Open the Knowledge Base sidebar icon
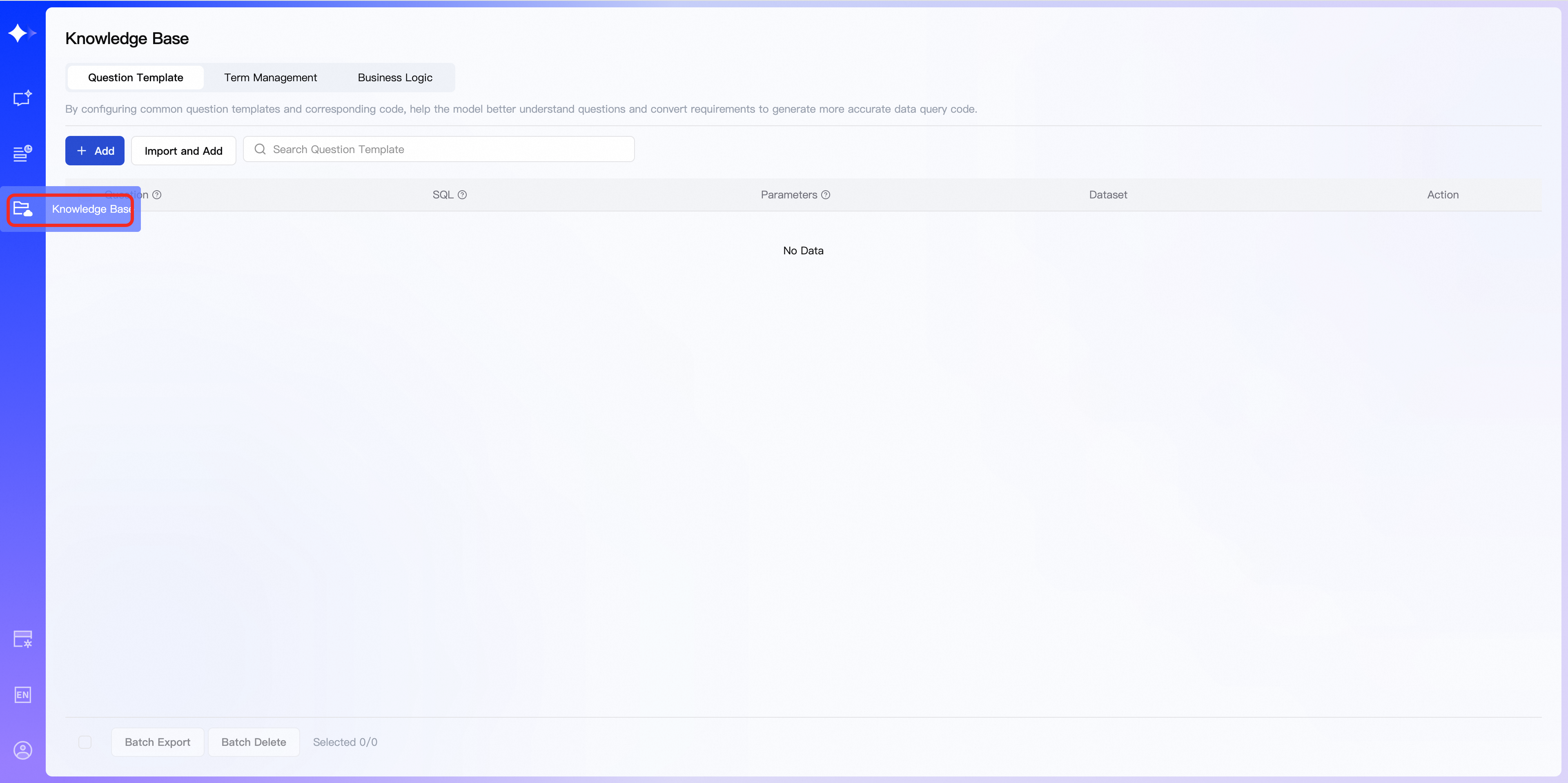This screenshot has height=783, width=1568. click(22, 209)
